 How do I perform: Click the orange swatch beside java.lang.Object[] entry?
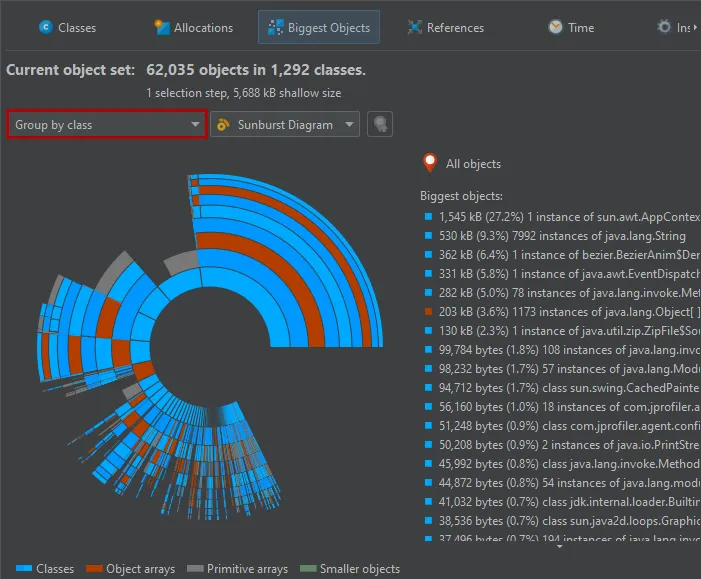tap(428, 312)
